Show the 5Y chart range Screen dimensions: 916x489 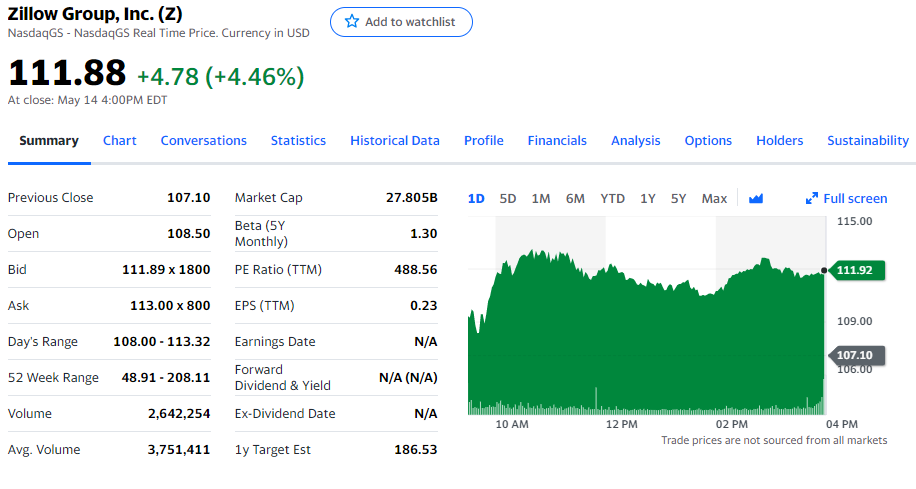coord(678,199)
